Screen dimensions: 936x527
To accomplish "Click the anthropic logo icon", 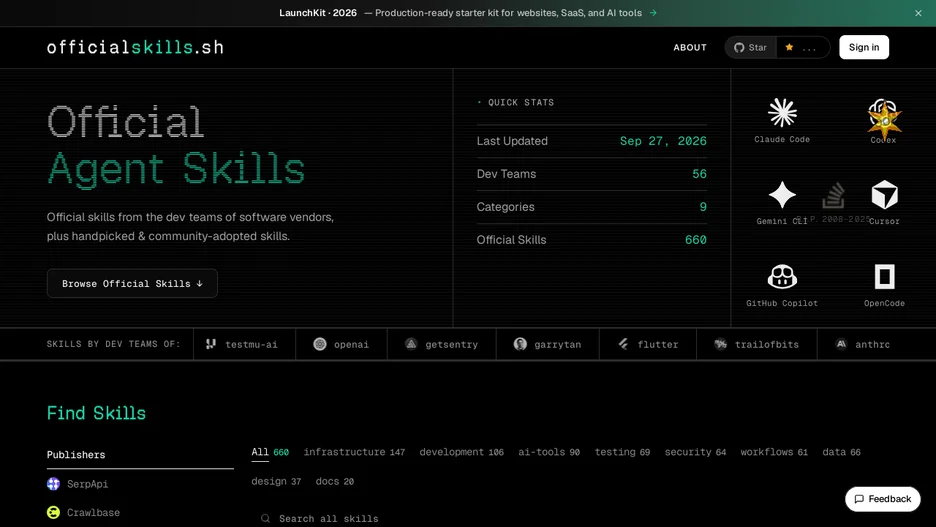I will tap(840, 344).
